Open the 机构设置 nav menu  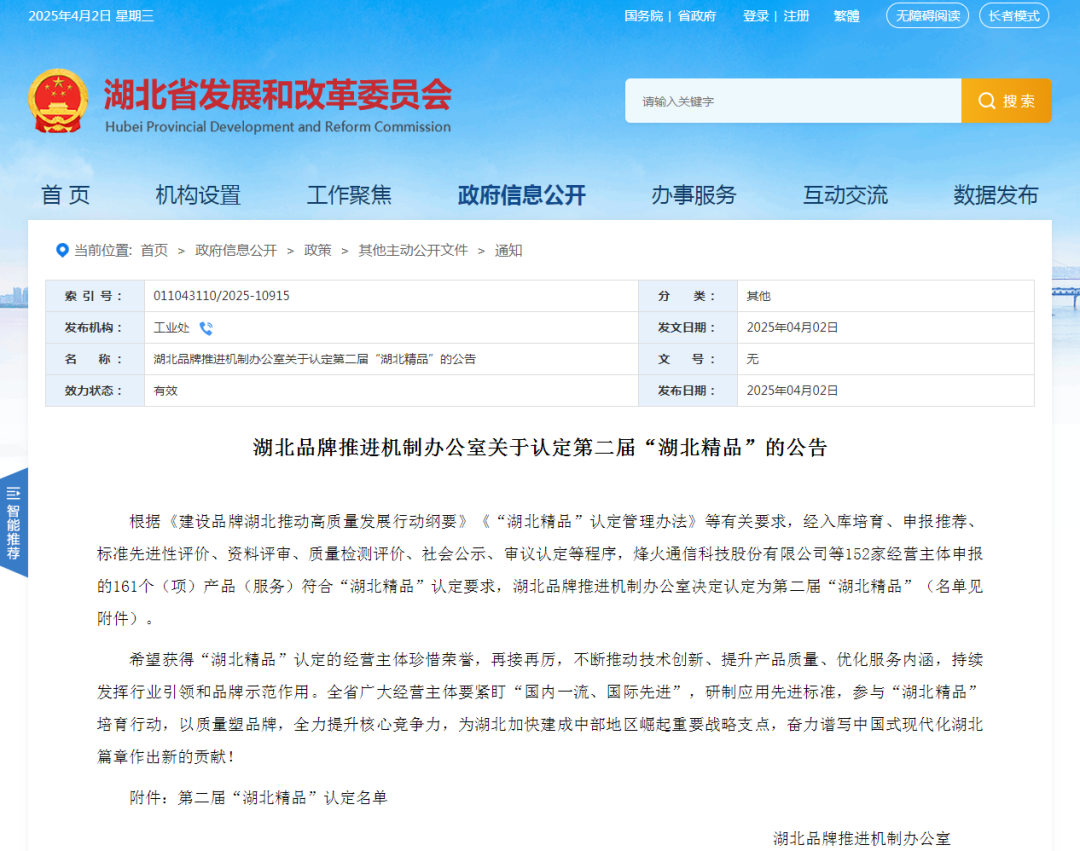coord(198,195)
